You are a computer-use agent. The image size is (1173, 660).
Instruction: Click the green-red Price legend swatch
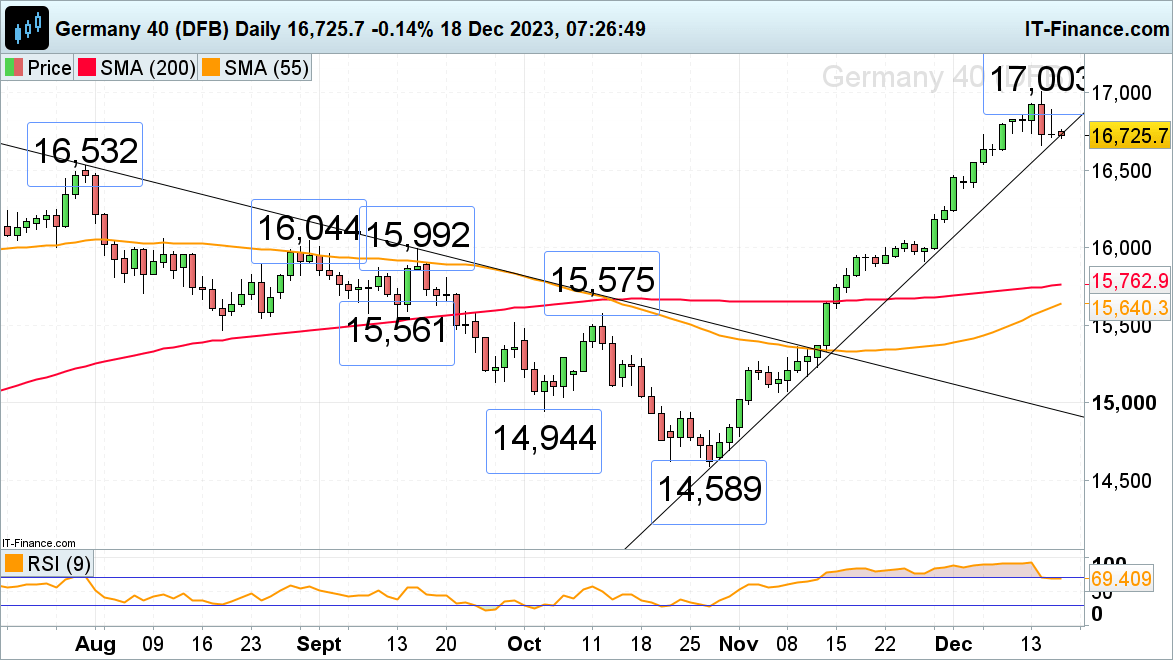tap(13, 68)
